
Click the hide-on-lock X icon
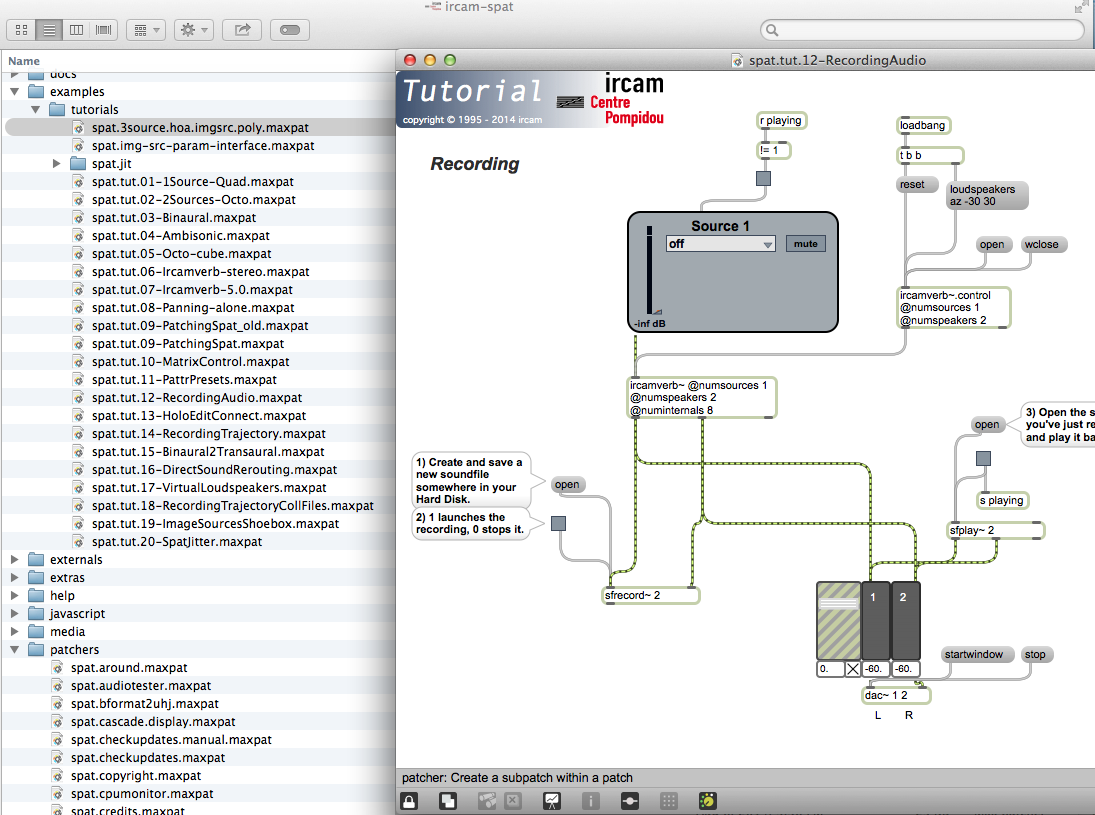click(513, 801)
